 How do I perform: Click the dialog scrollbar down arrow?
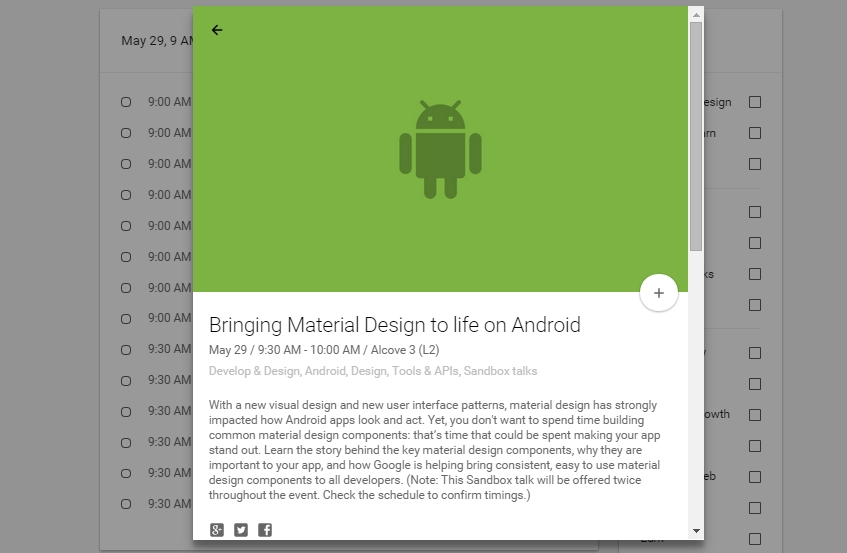(x=696, y=531)
